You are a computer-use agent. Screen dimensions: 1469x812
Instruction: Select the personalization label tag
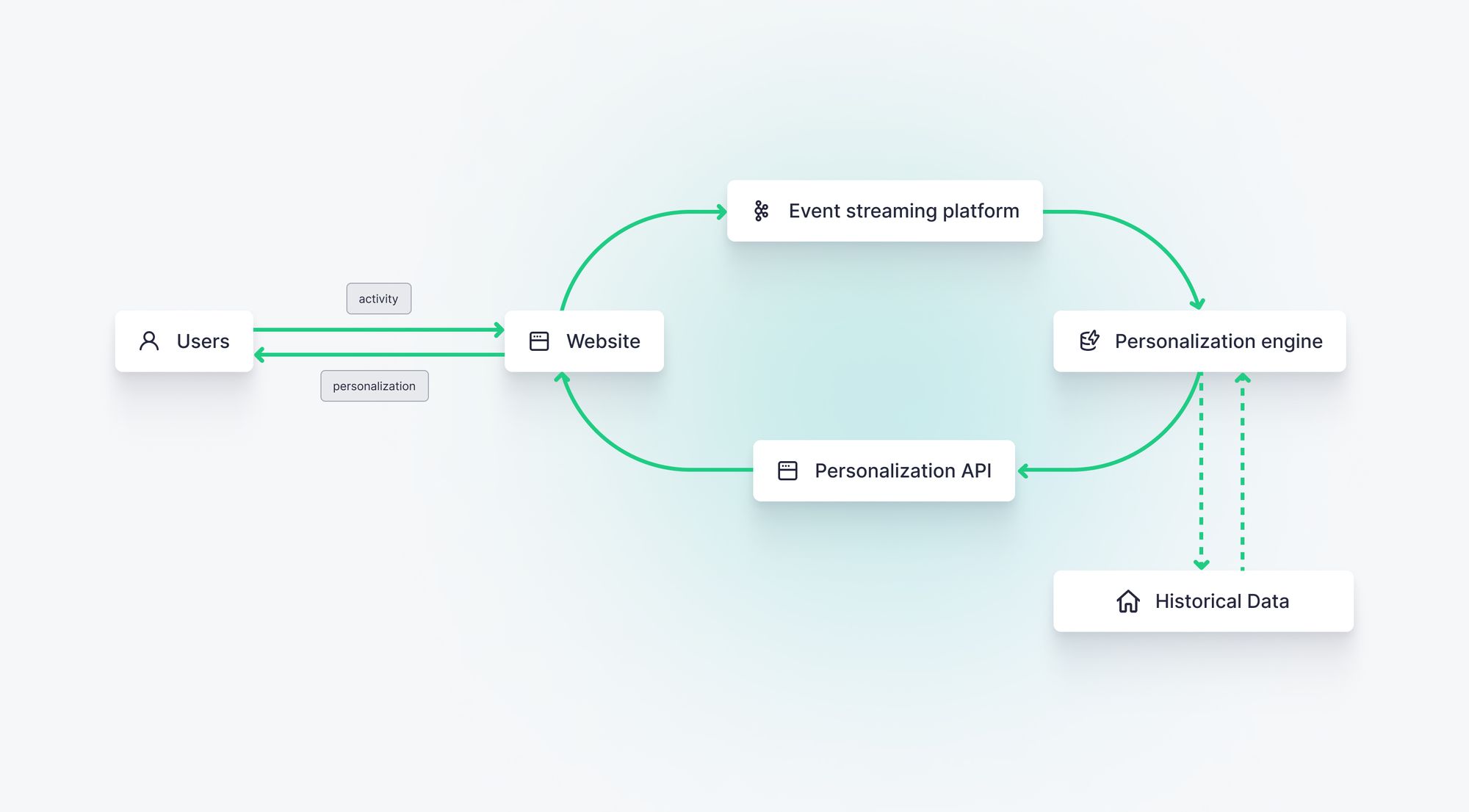374,386
